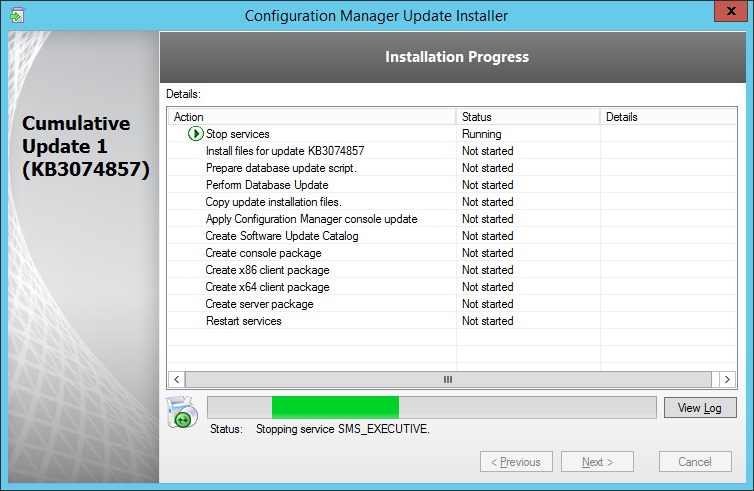Click the horizontal scrollbar right arrow
This screenshot has height=491, width=754.
729,380
